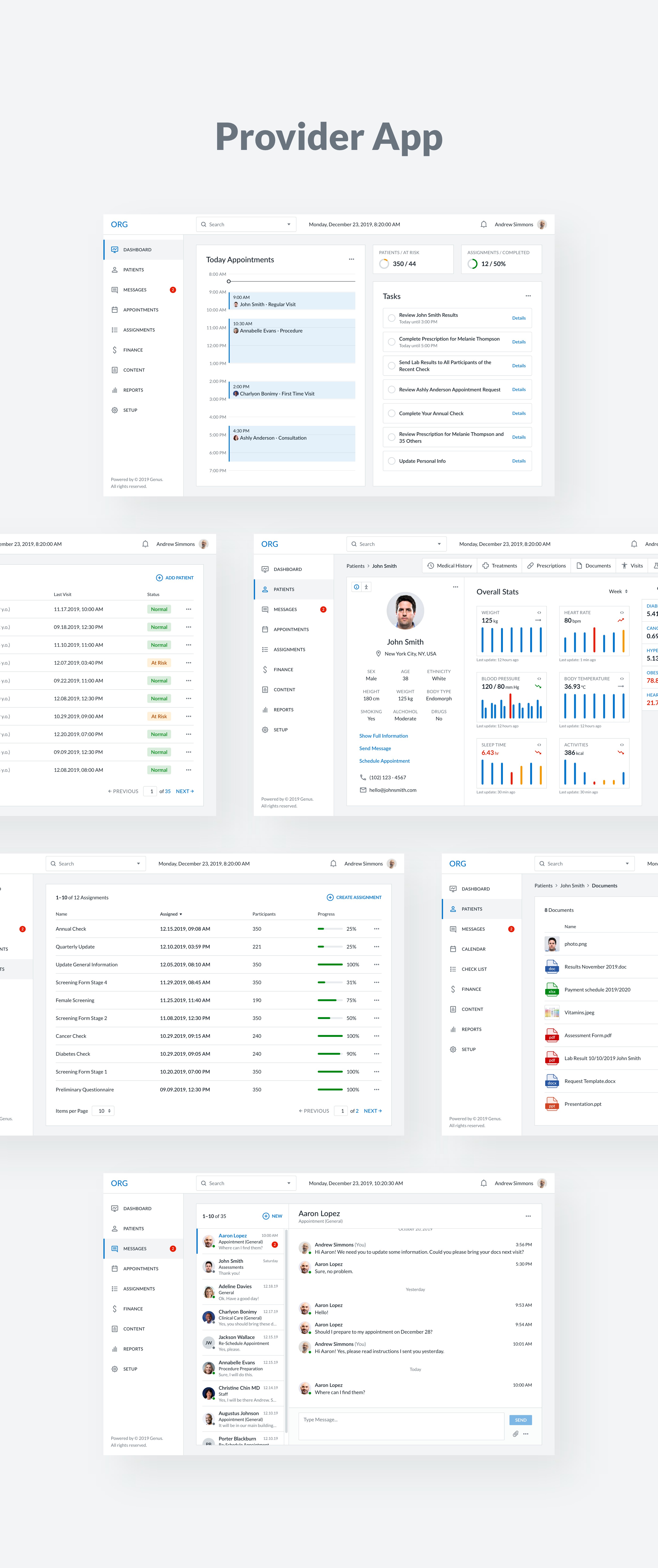The height and width of the screenshot is (1568, 658).
Task: Open the Tasks panel three-dot menu
Action: [528, 296]
